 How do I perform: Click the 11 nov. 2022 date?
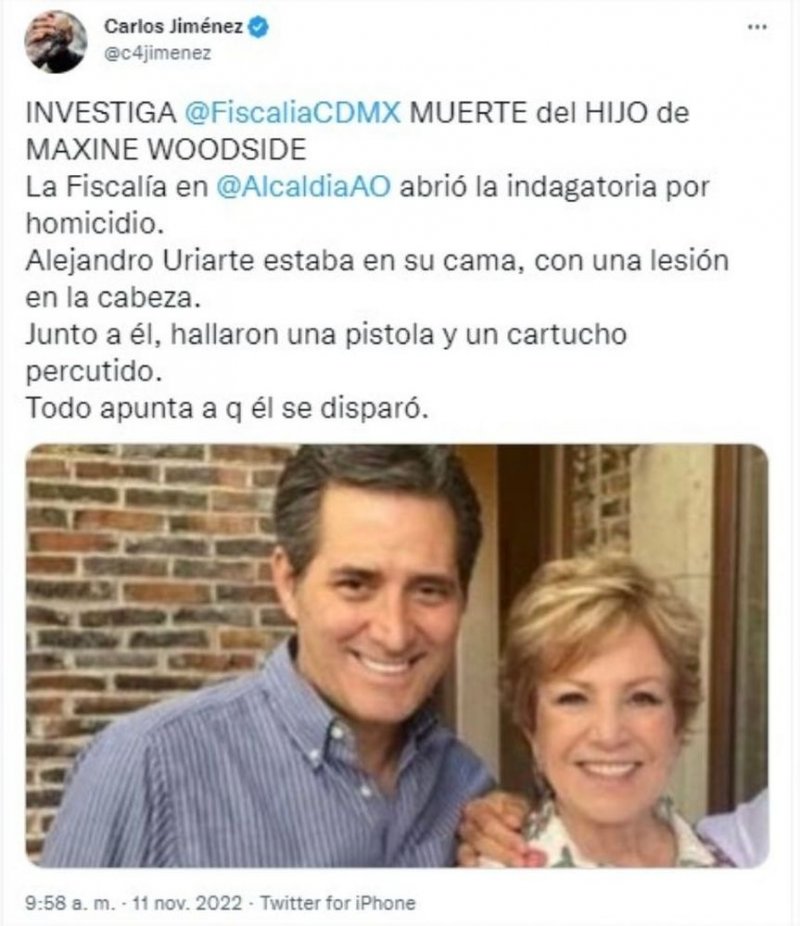click(x=187, y=903)
